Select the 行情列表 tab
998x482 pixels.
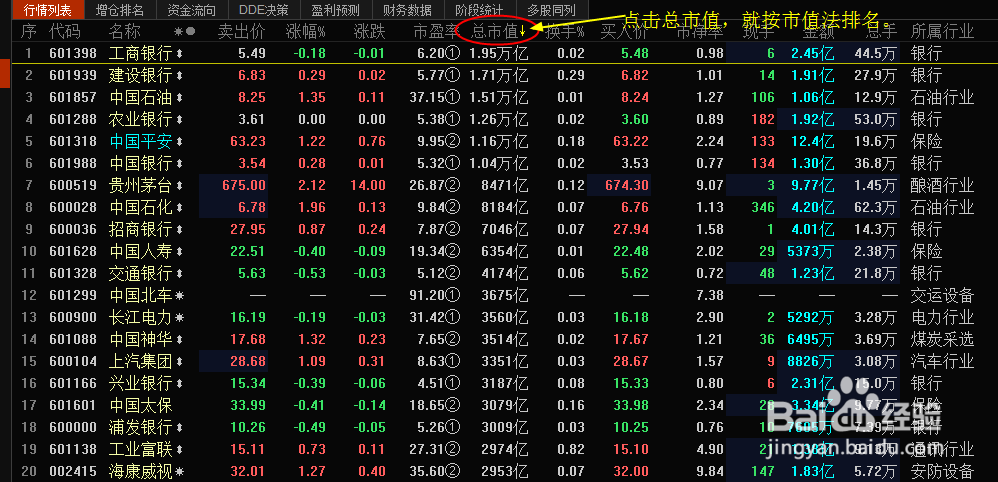pos(48,10)
